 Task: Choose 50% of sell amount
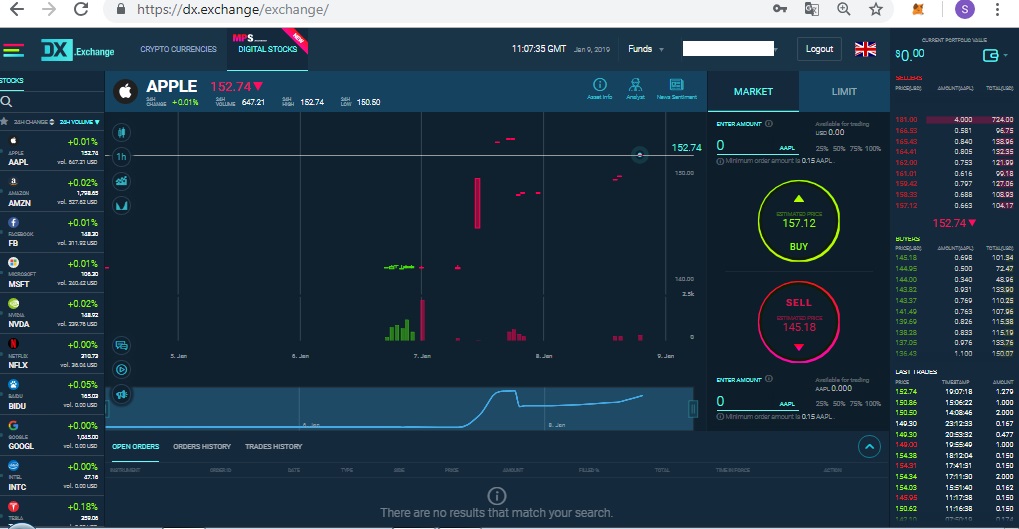(x=839, y=404)
